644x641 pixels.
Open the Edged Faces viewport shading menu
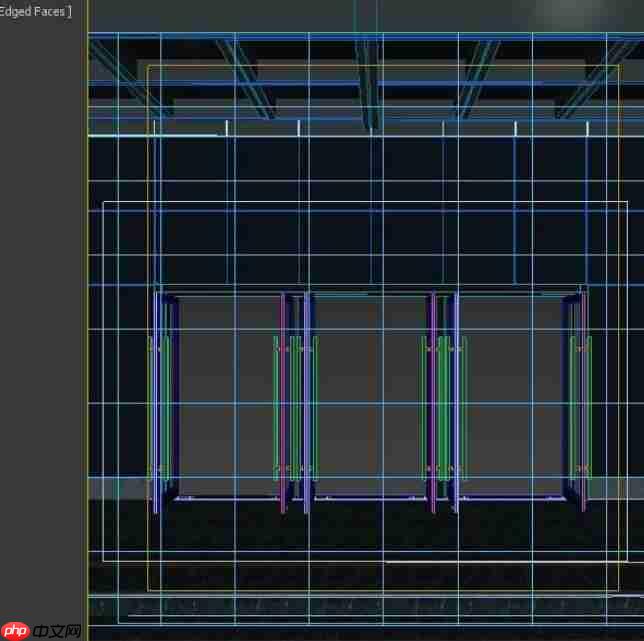(x=35, y=11)
